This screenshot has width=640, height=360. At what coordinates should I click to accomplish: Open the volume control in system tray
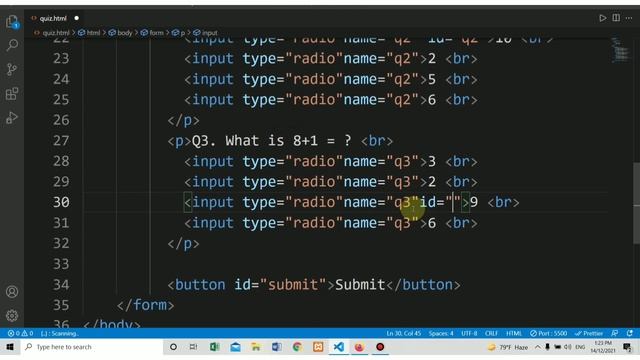point(568,347)
